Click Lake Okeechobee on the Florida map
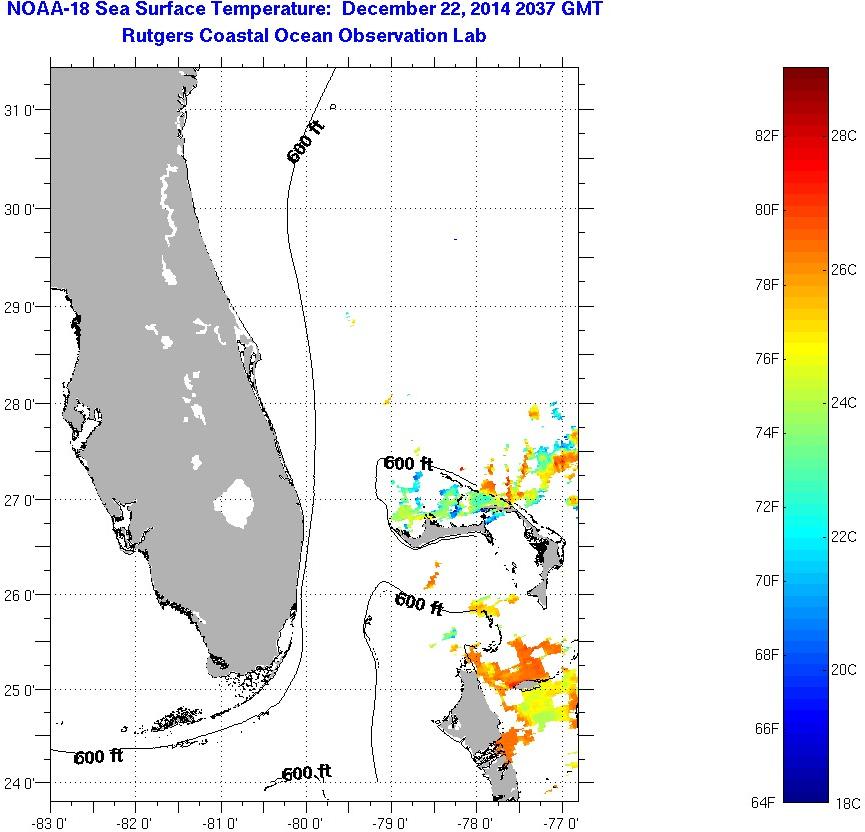Image resolution: width=865 pixels, height=832 pixels. (x=236, y=502)
